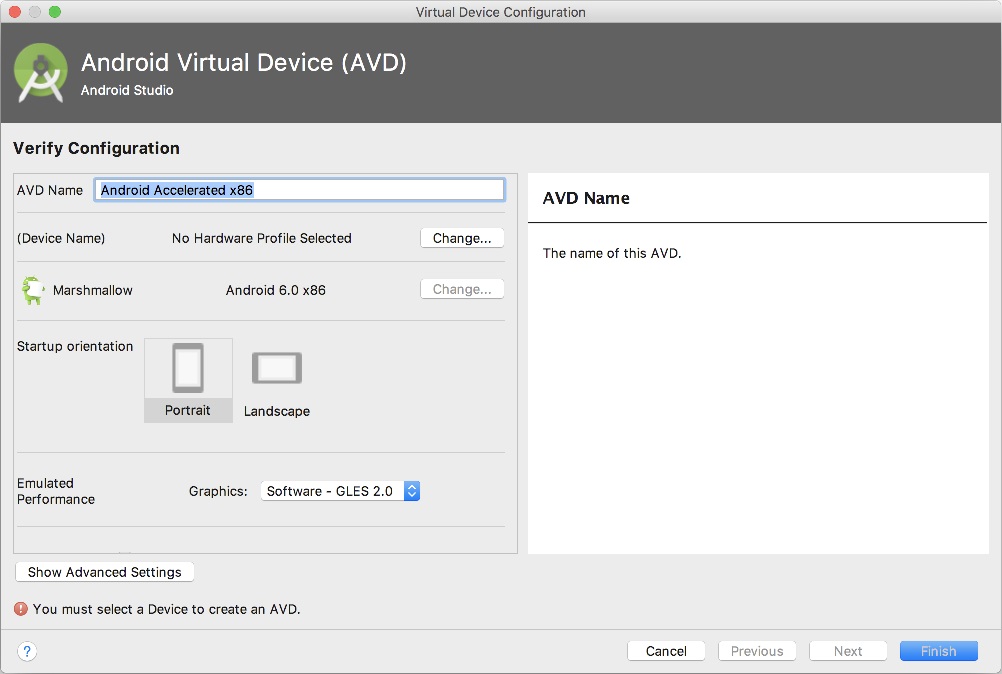Show Advanced Settings
Image resolution: width=1002 pixels, height=674 pixels.
point(105,572)
